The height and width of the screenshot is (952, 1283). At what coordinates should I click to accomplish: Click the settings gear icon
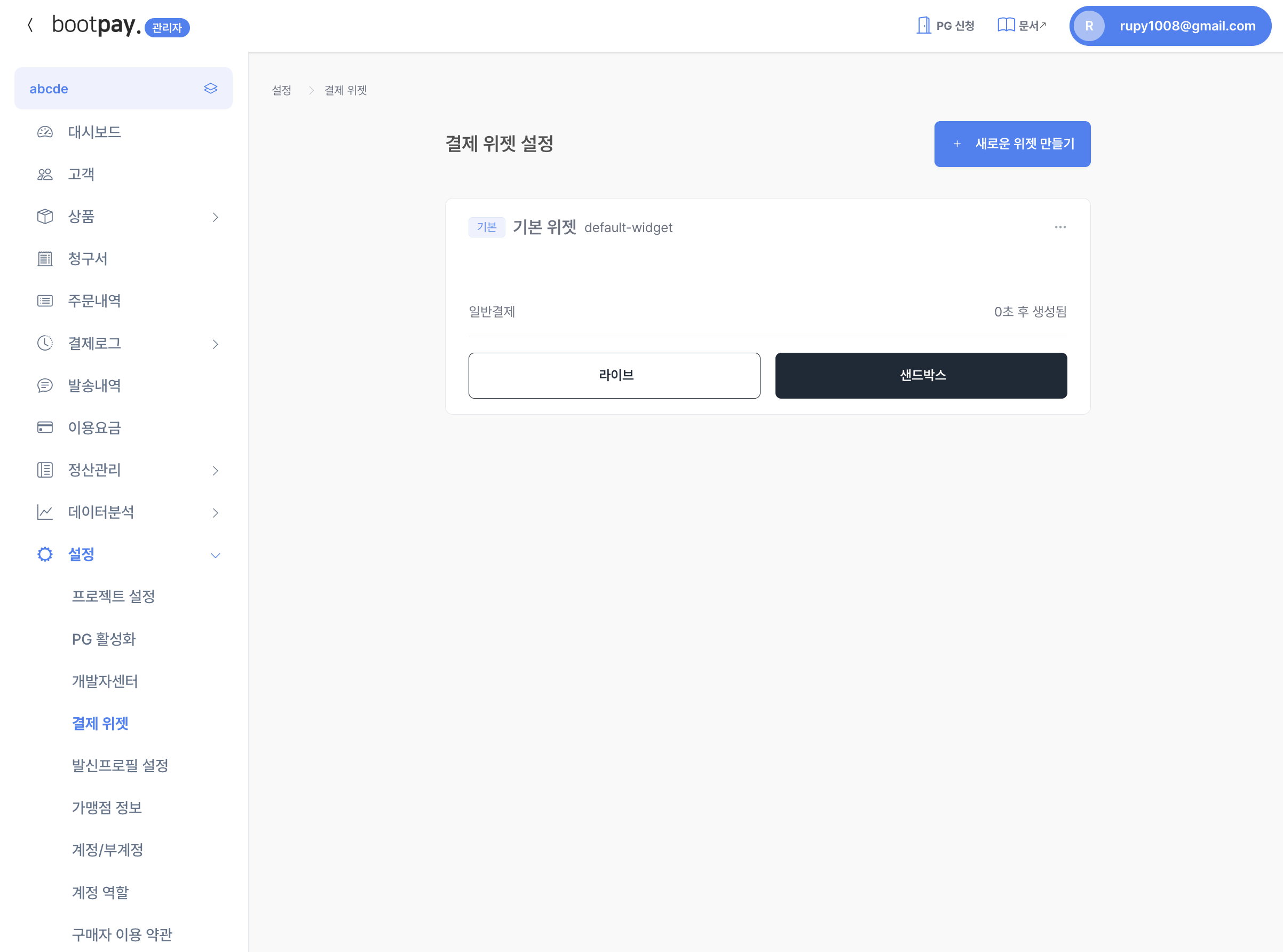pyautogui.click(x=45, y=554)
